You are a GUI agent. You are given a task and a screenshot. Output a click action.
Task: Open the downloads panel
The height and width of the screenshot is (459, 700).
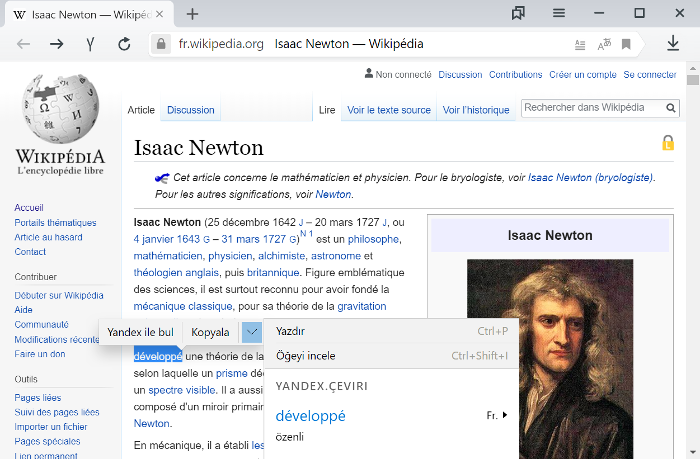[673, 43]
